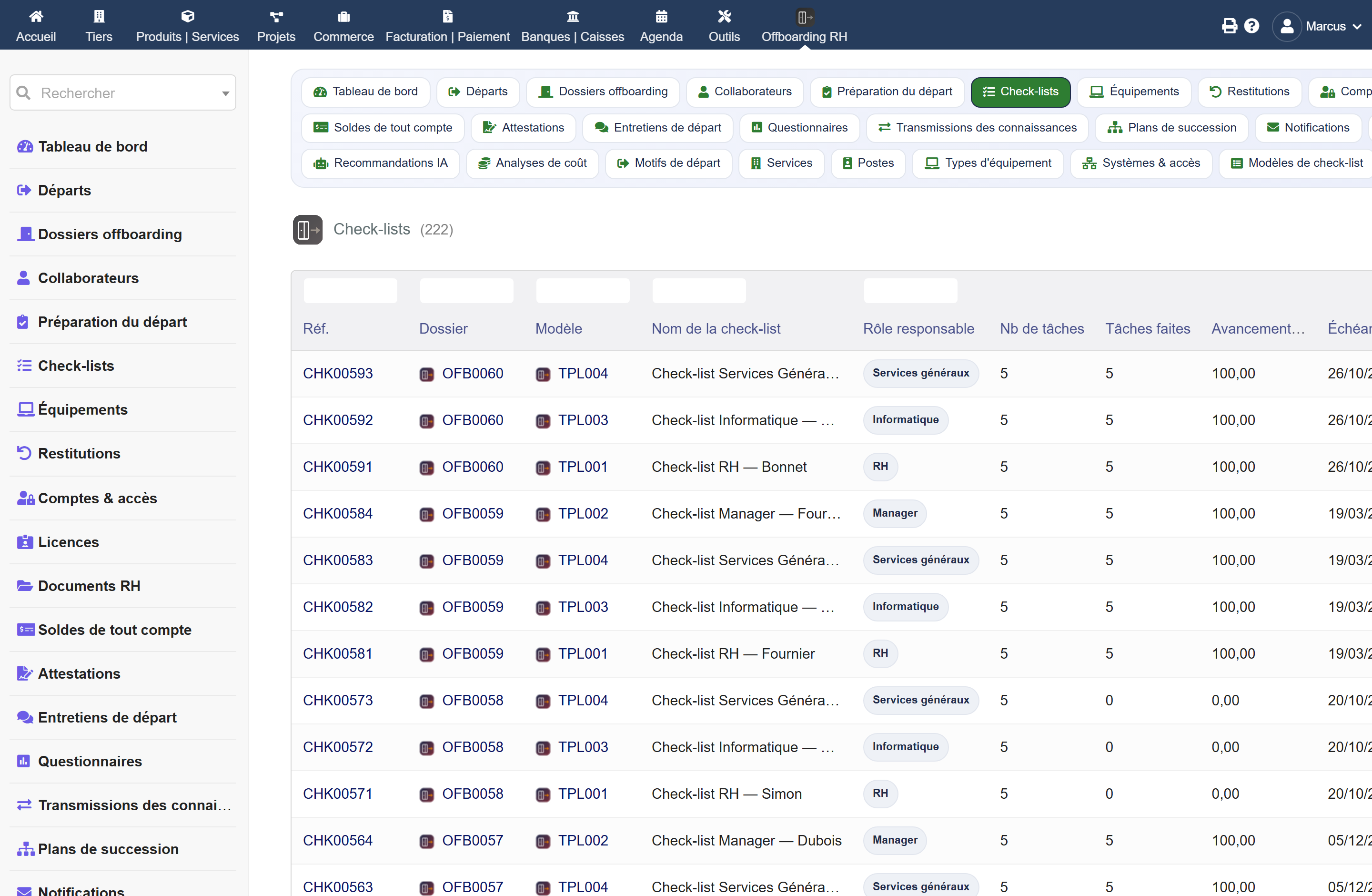Click sidebar Entretiens de départ chat icon
This screenshot has width=1372, height=896.
click(x=25, y=717)
